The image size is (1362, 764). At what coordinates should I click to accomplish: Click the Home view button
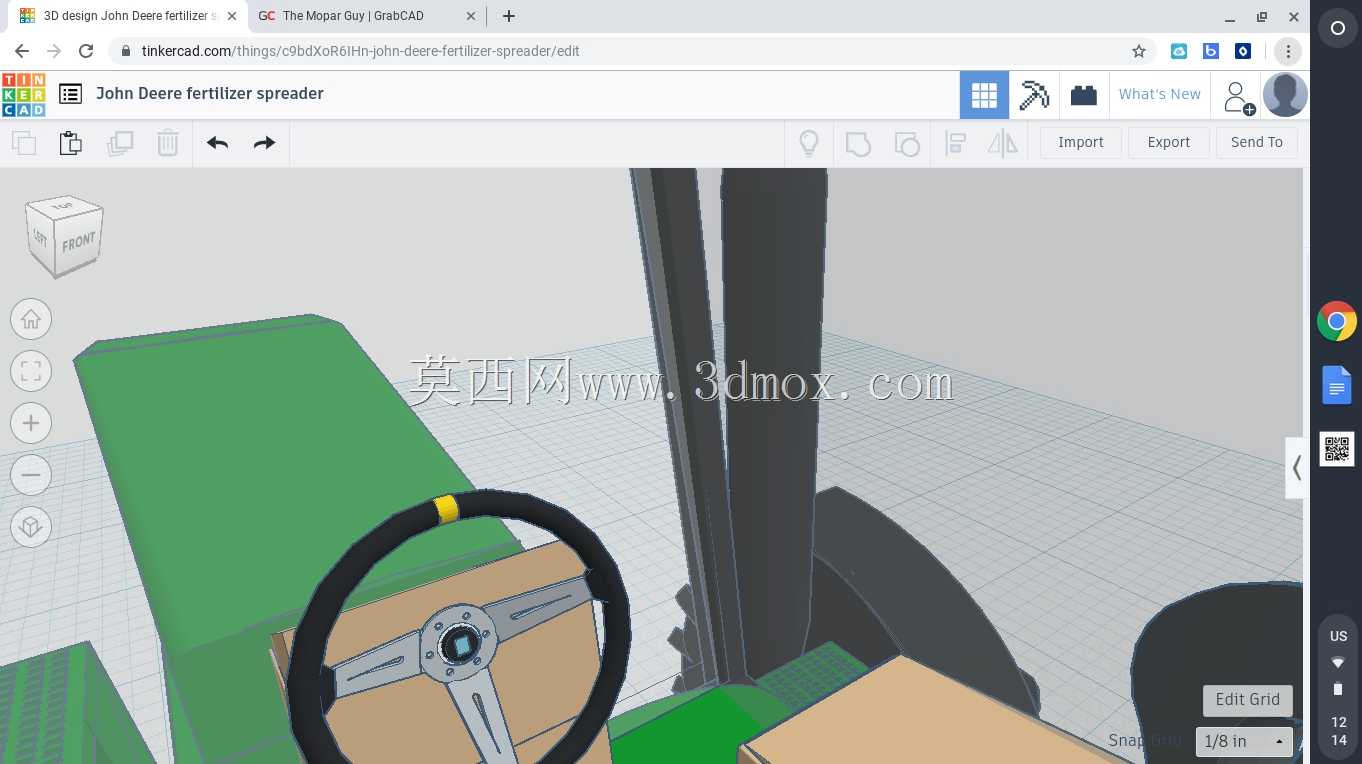click(31, 320)
